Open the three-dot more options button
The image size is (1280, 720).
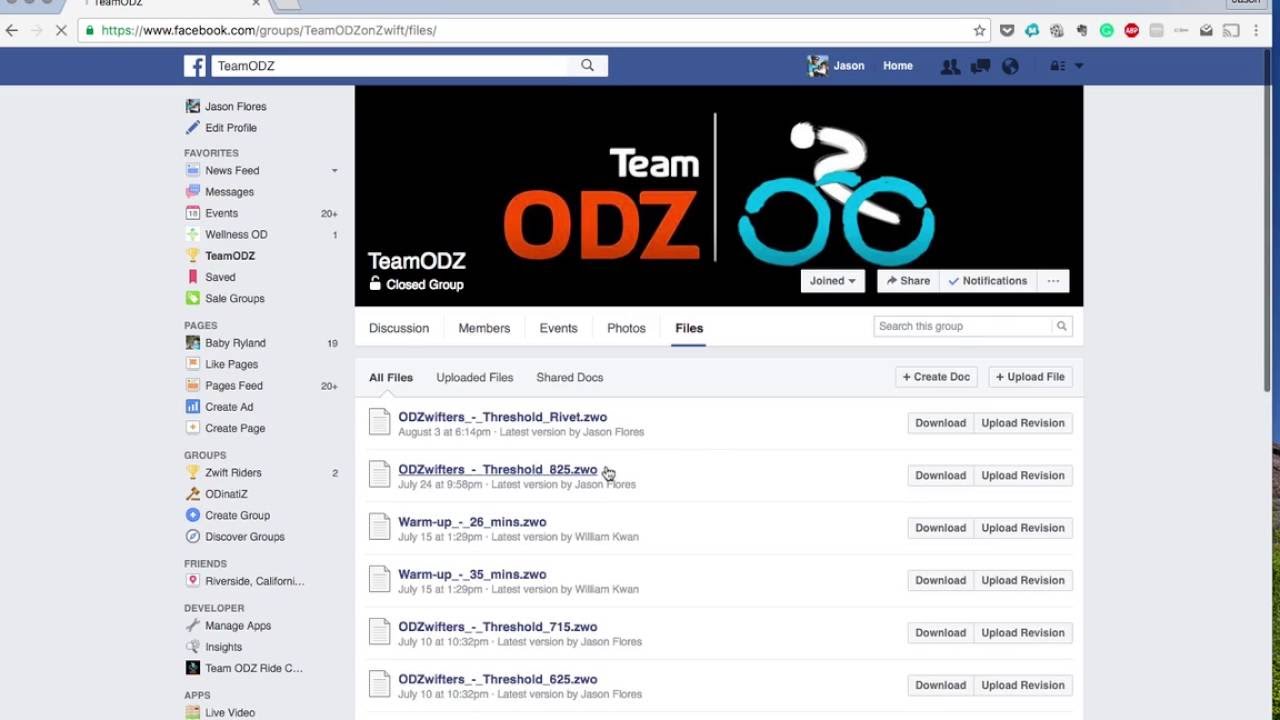click(x=1053, y=281)
